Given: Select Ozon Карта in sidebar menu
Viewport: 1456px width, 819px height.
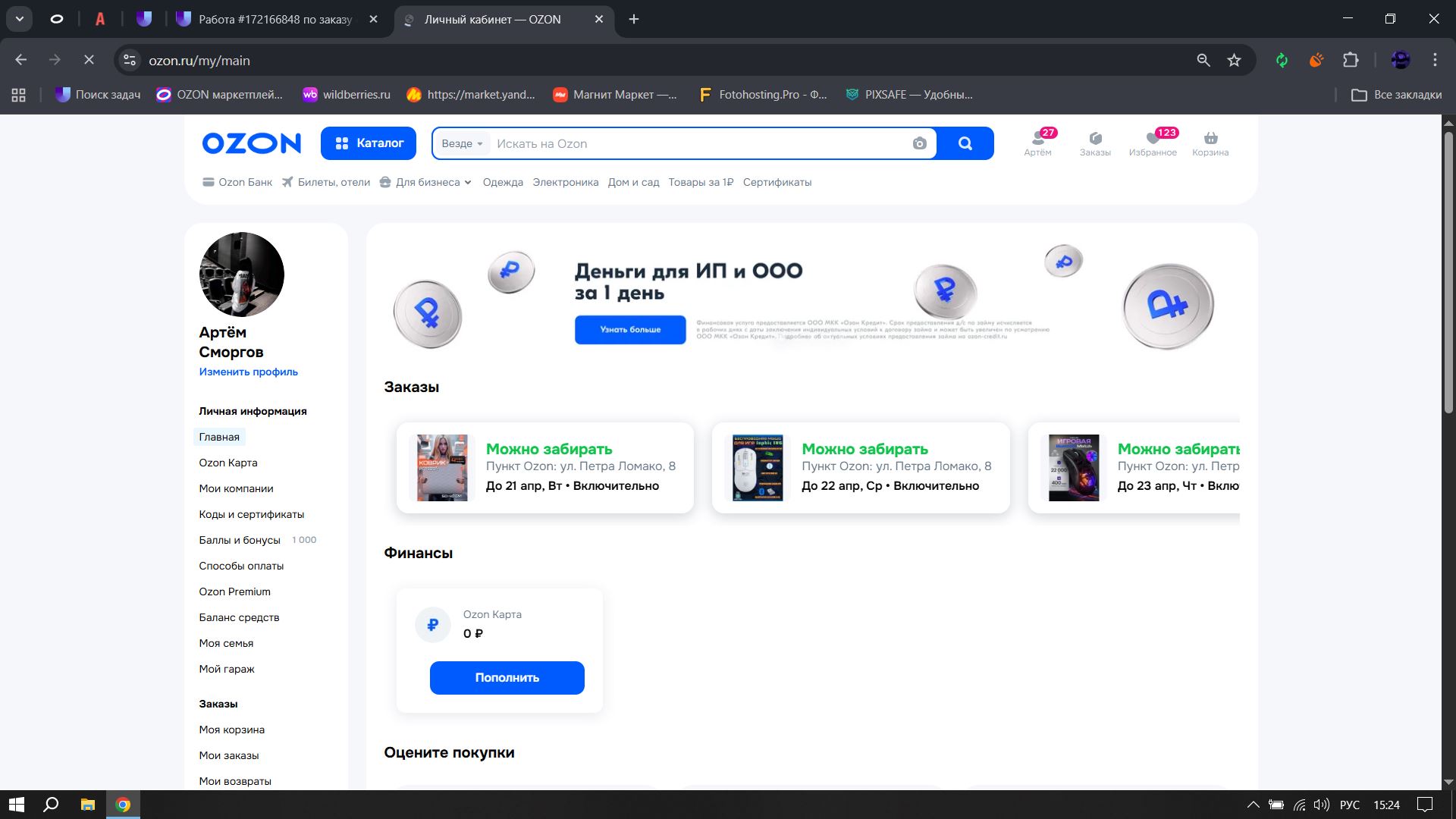Looking at the screenshot, I should click(228, 463).
